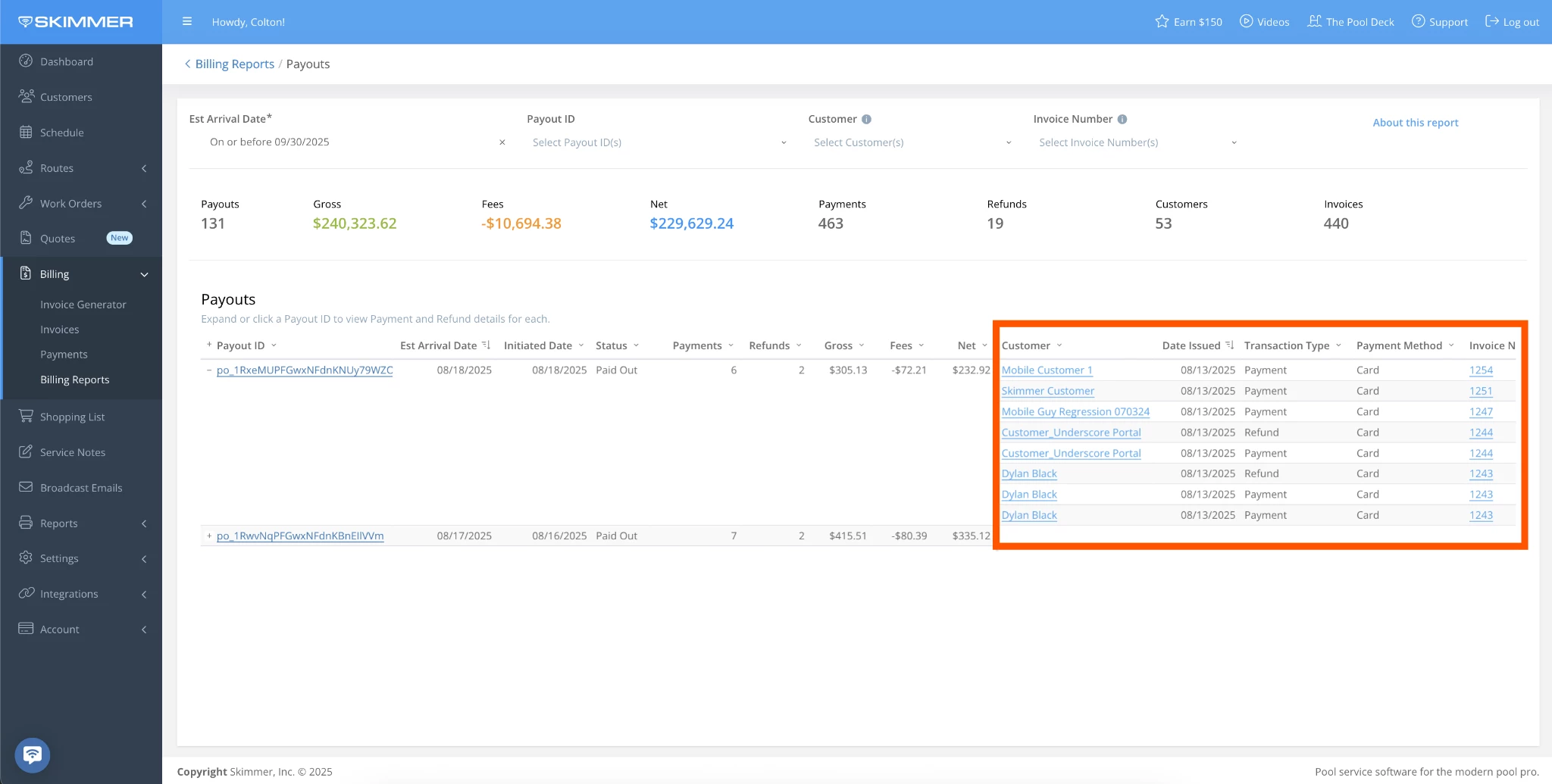Screen dimensions: 1552x784
Task: Click Invoice Number info icon
Action: click(x=1122, y=119)
